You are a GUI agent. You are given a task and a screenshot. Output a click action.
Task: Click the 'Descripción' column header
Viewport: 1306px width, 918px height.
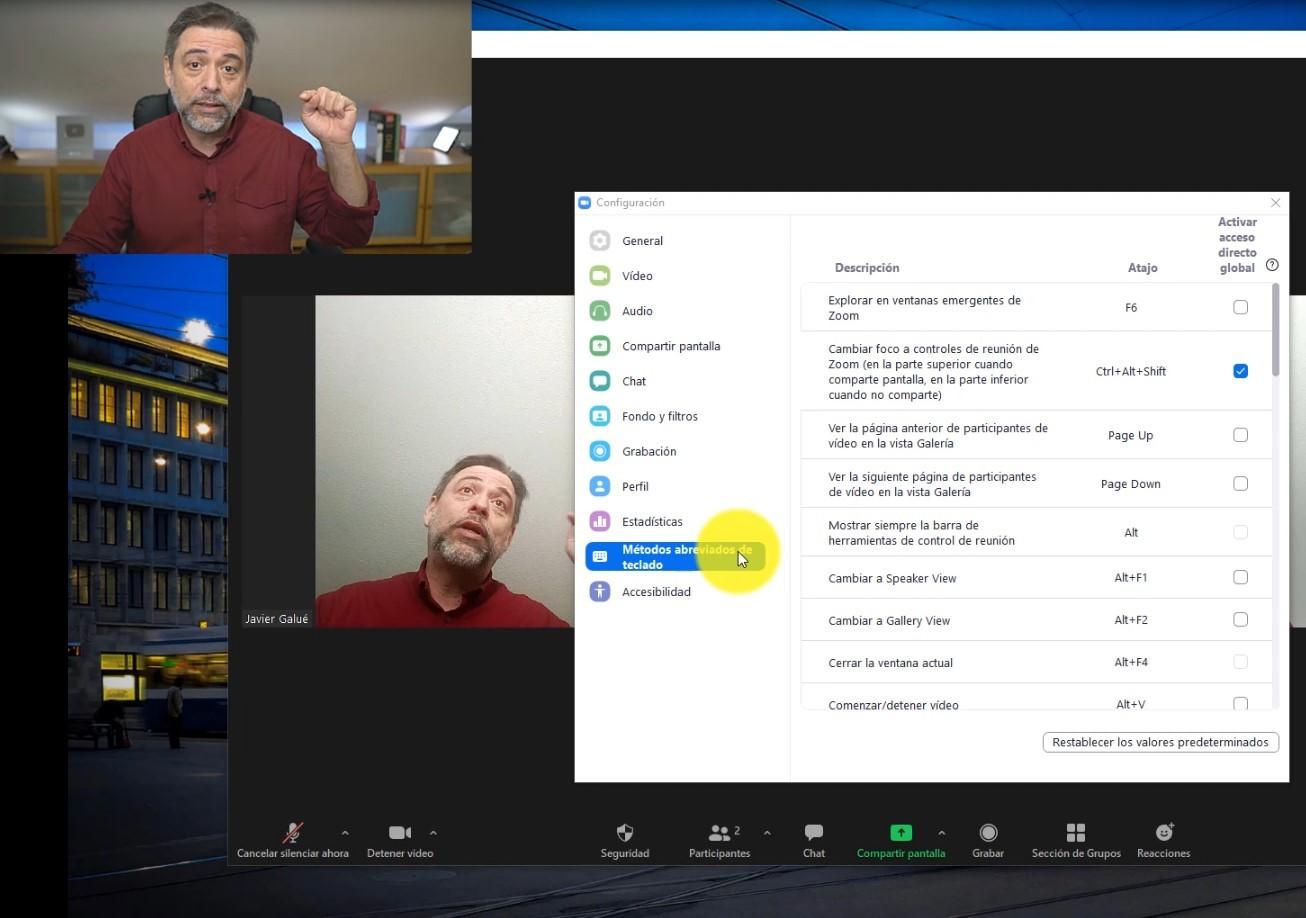click(x=867, y=268)
